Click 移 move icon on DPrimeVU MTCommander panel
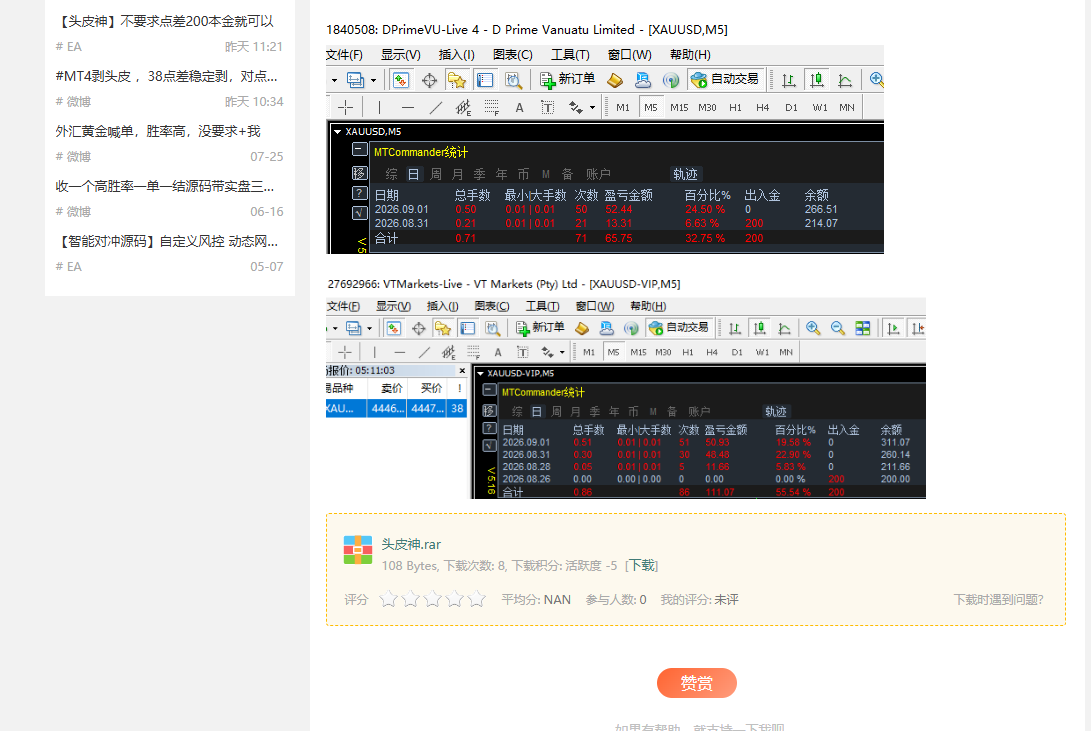 [360, 172]
